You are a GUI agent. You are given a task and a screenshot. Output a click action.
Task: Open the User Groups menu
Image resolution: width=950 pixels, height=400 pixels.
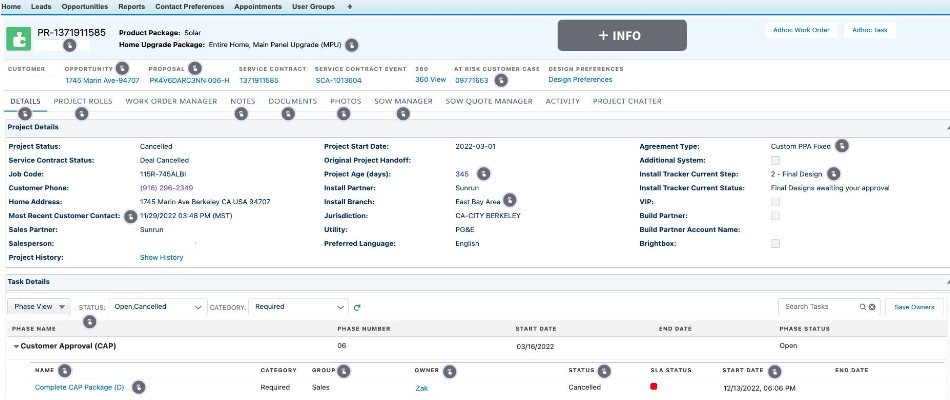click(313, 7)
